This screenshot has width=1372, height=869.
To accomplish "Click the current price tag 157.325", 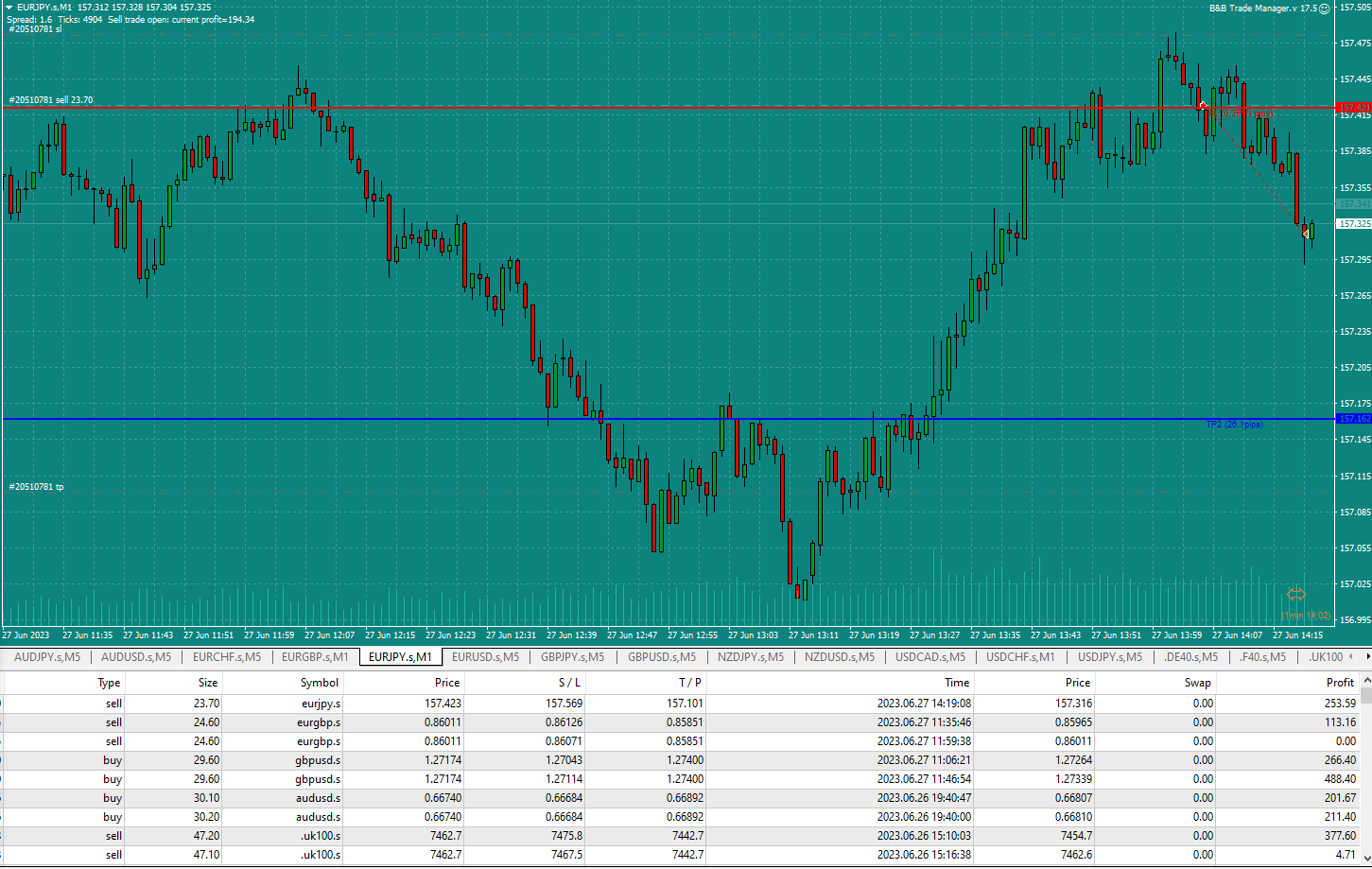I will 1354,223.
